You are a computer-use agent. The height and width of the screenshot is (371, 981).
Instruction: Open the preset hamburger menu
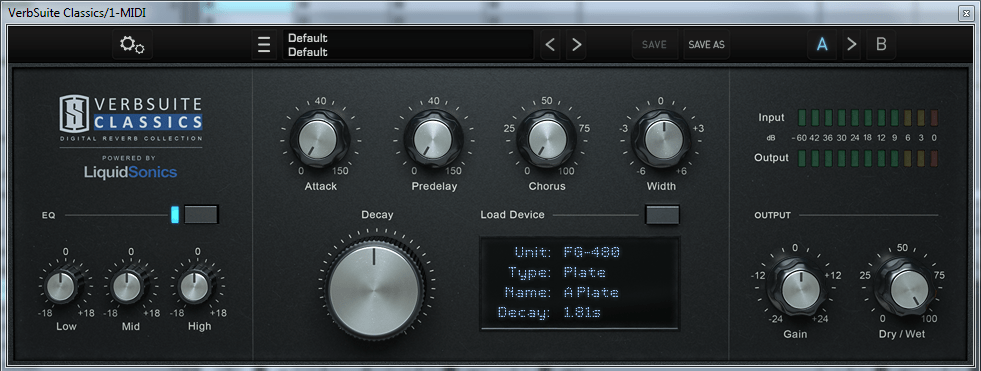click(x=264, y=44)
